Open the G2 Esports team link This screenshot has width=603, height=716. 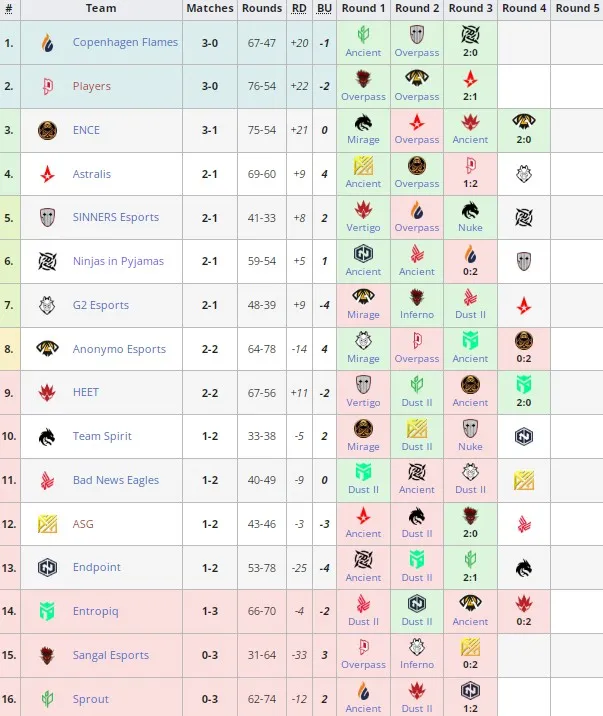[100, 305]
